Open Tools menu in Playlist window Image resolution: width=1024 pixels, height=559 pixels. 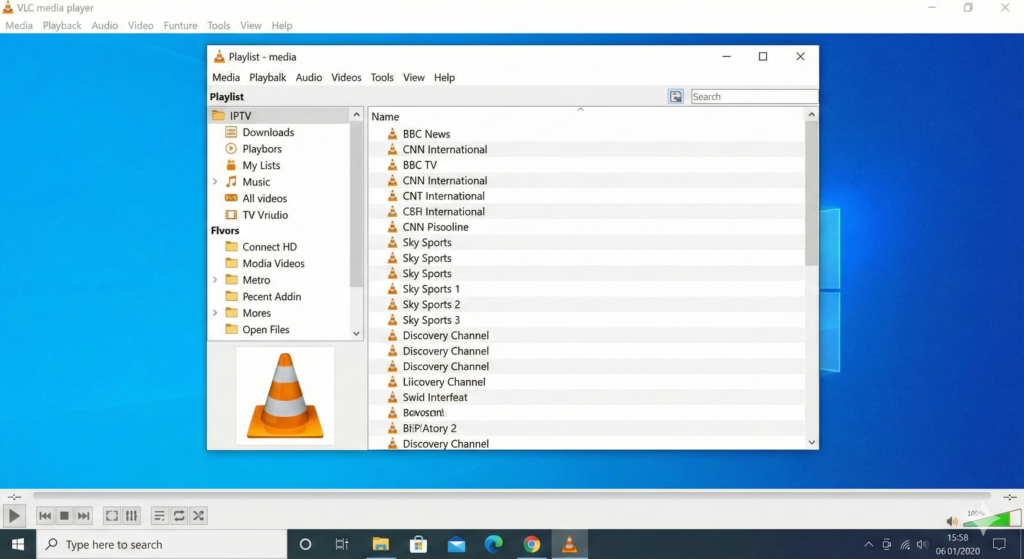point(382,77)
